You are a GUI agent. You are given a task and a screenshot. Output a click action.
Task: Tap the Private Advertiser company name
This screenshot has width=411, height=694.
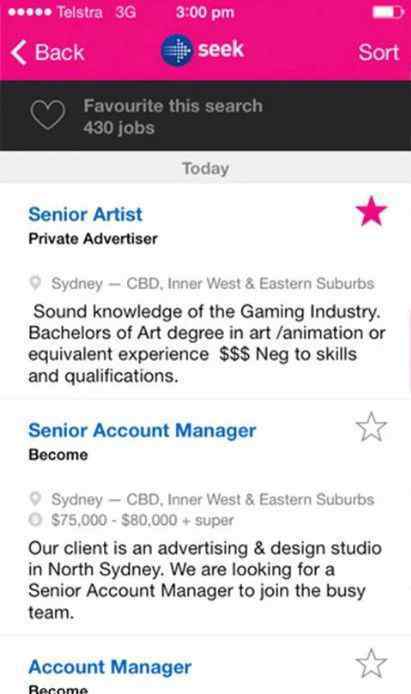93,239
